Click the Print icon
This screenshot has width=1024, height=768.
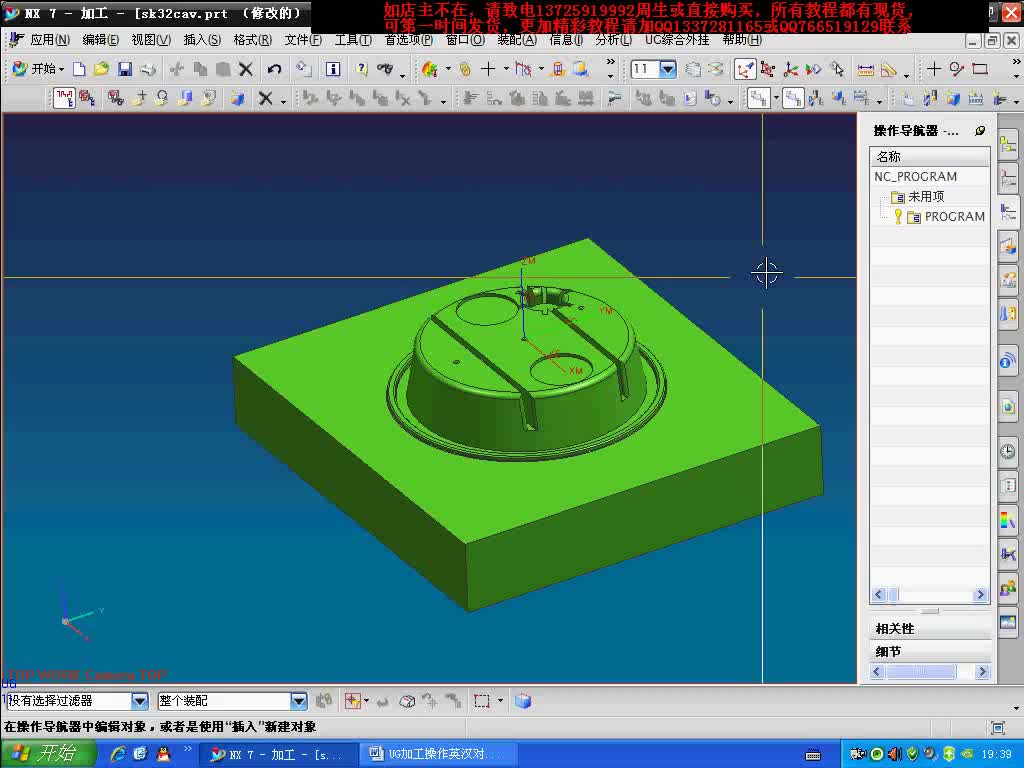149,69
